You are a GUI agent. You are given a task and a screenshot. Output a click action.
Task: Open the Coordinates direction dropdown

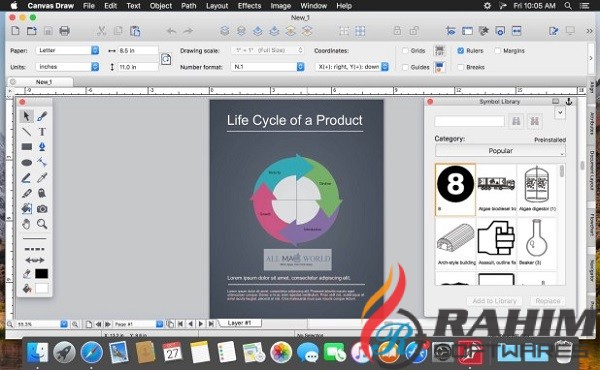[x=352, y=67]
